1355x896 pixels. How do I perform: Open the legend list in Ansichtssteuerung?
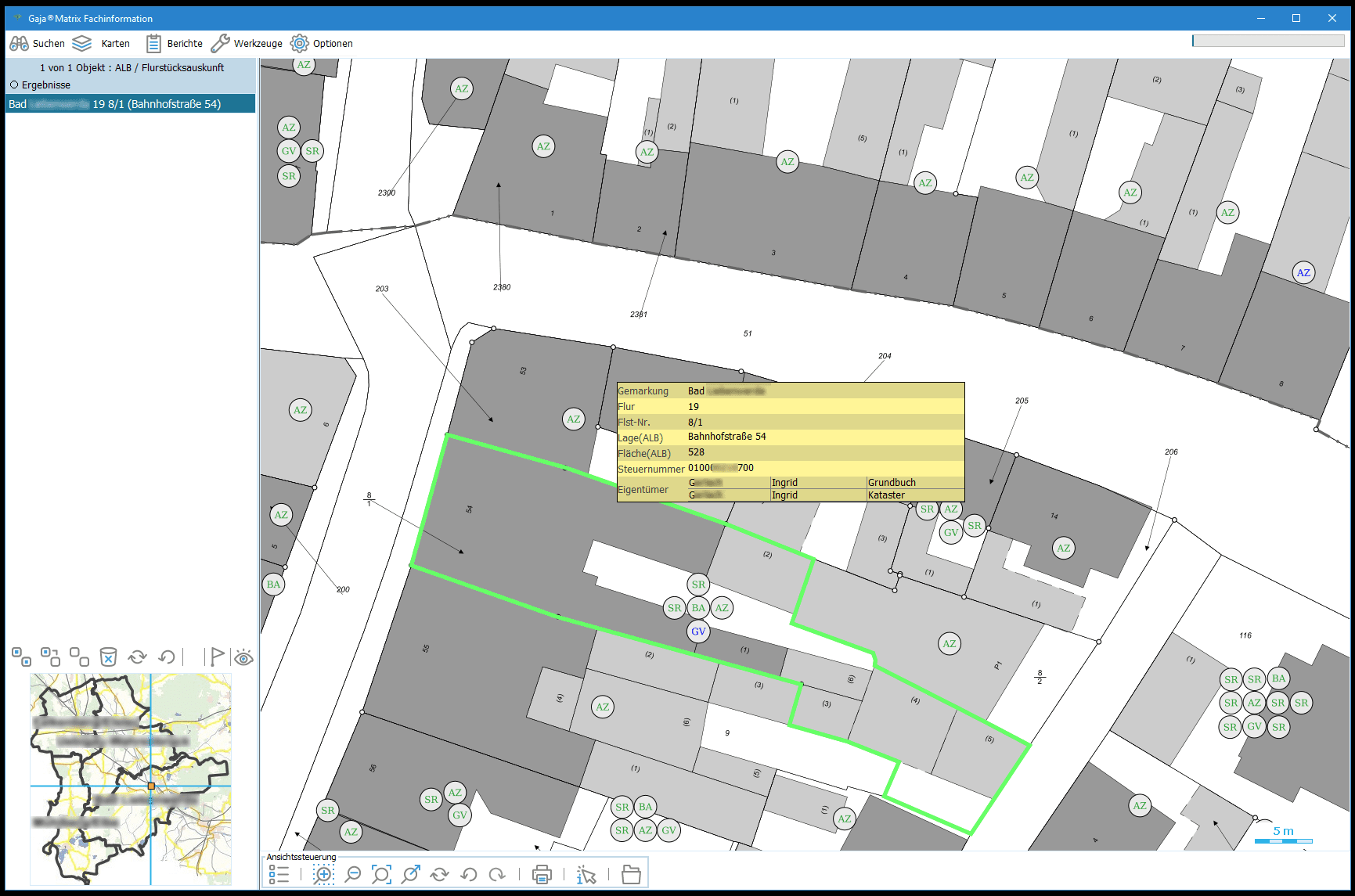[279, 874]
